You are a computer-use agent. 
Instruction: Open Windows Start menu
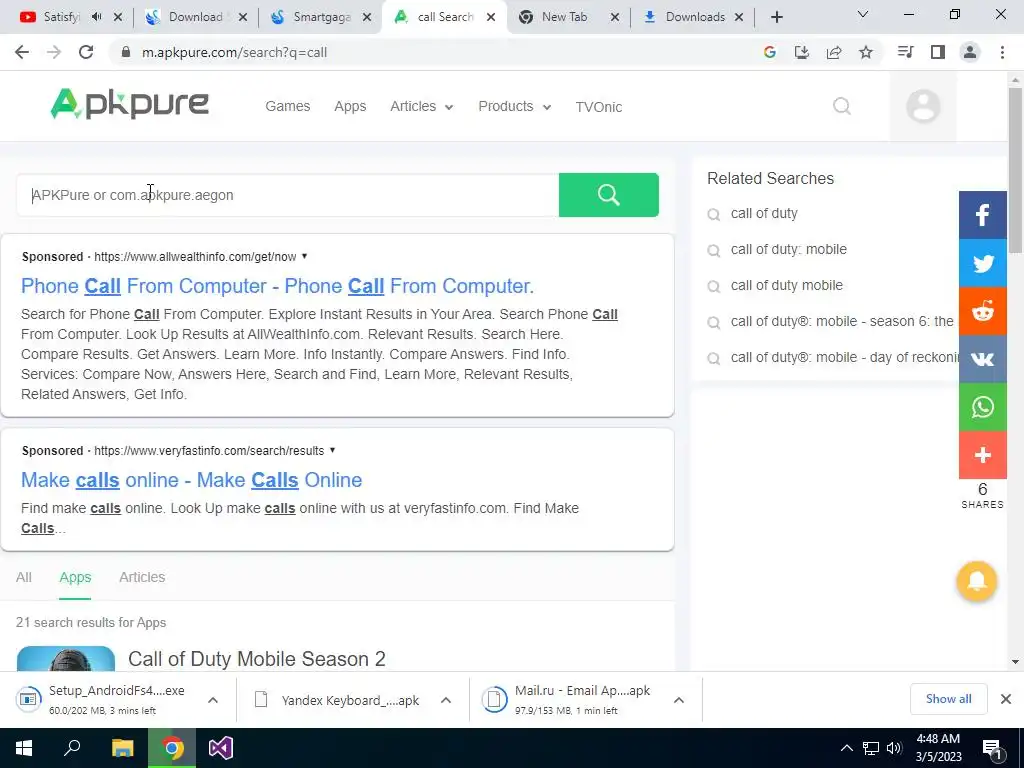click(x=24, y=748)
